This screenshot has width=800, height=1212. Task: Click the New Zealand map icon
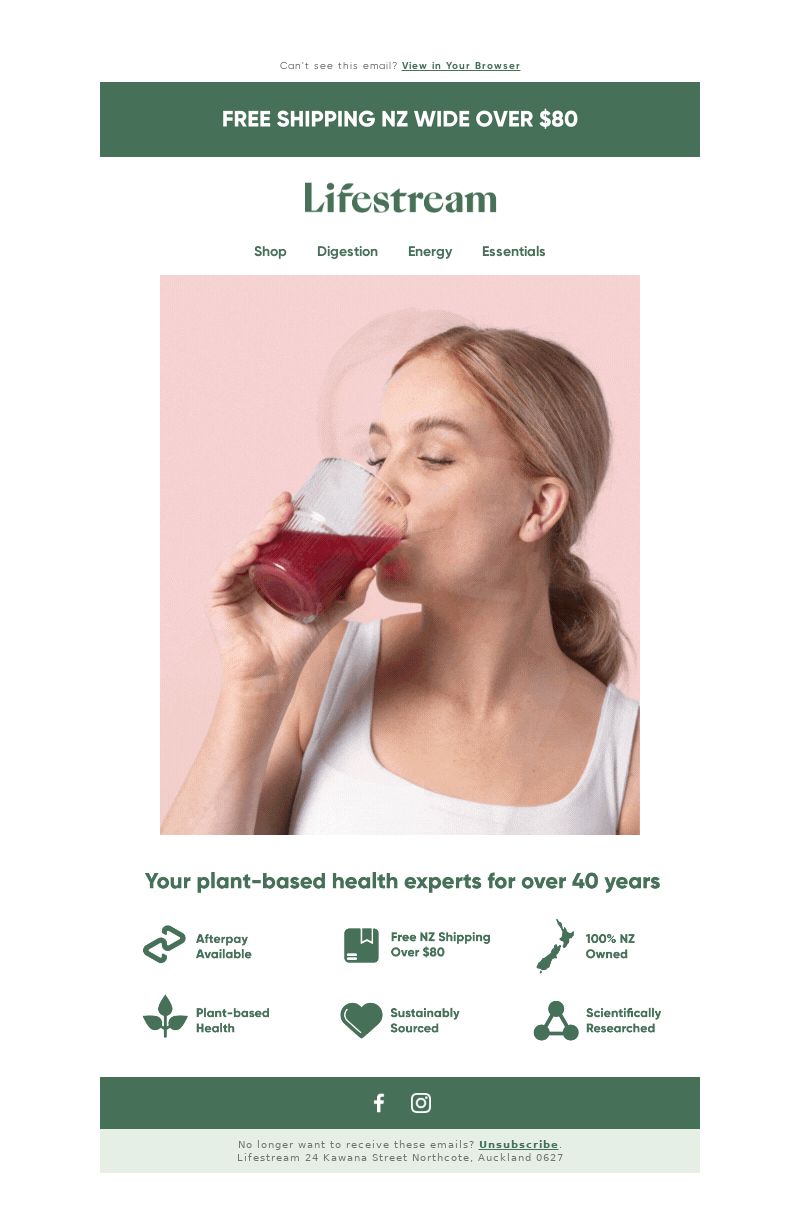coord(556,946)
